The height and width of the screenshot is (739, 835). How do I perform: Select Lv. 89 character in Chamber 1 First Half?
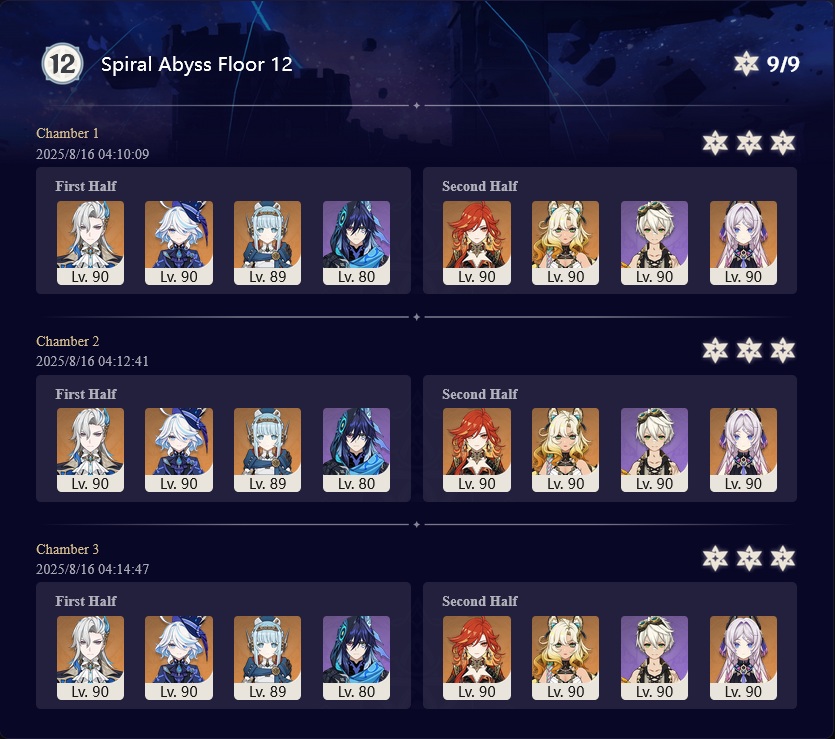pyautogui.click(x=267, y=243)
